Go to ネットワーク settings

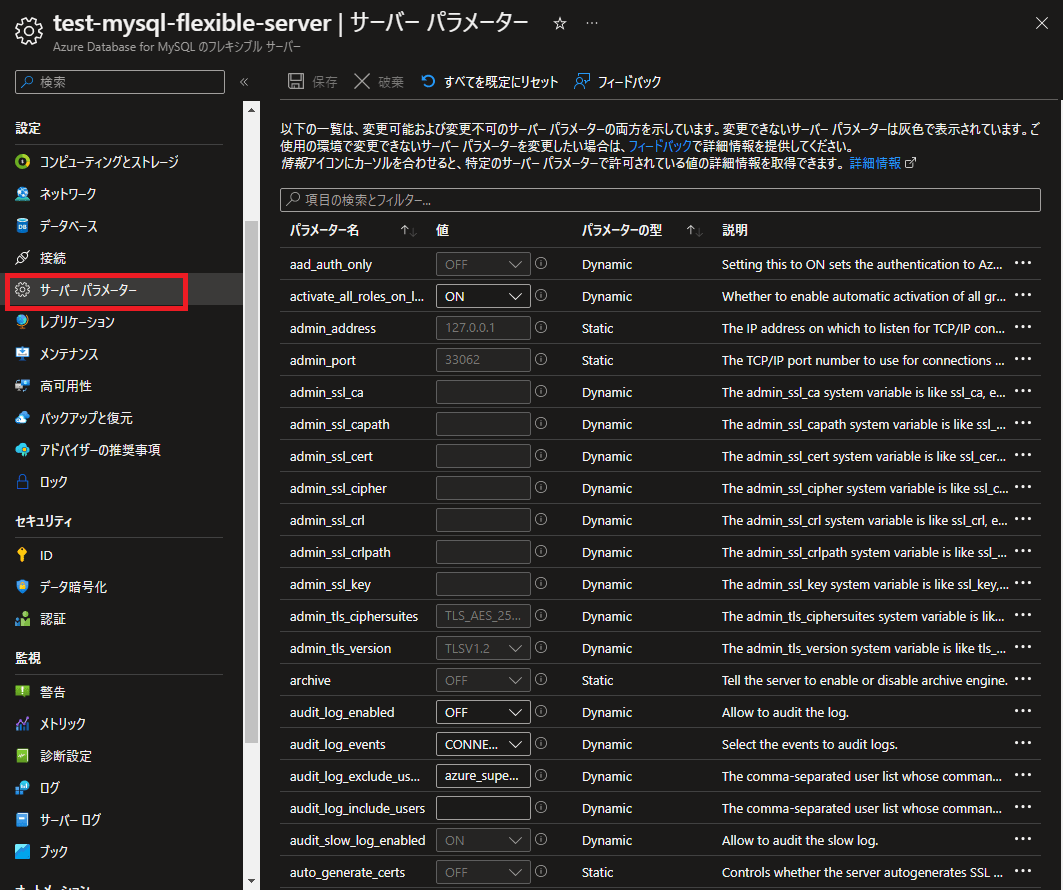tap(68, 194)
